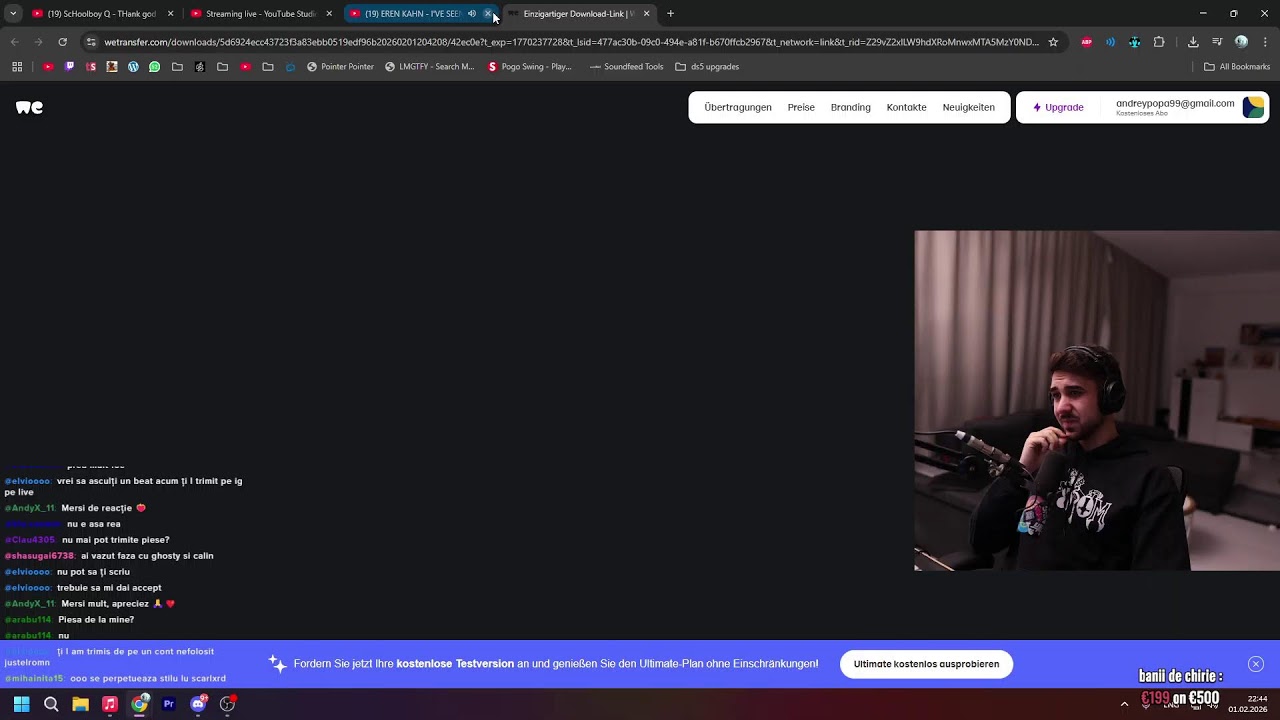Open the apps grid bookmark shortcut
The width and height of the screenshot is (1280, 720).
click(17, 67)
